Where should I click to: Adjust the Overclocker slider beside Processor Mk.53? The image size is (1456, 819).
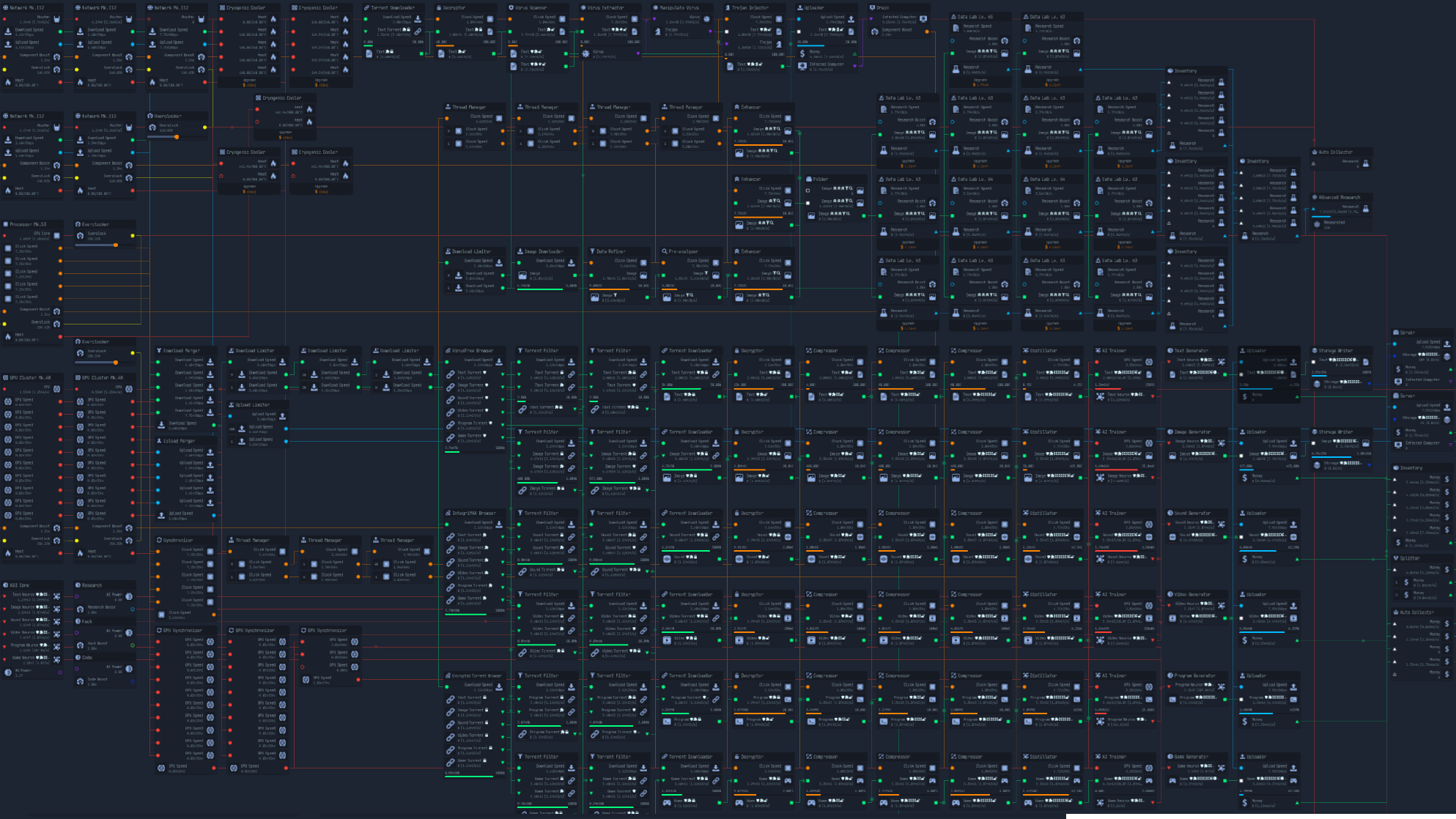115,245
